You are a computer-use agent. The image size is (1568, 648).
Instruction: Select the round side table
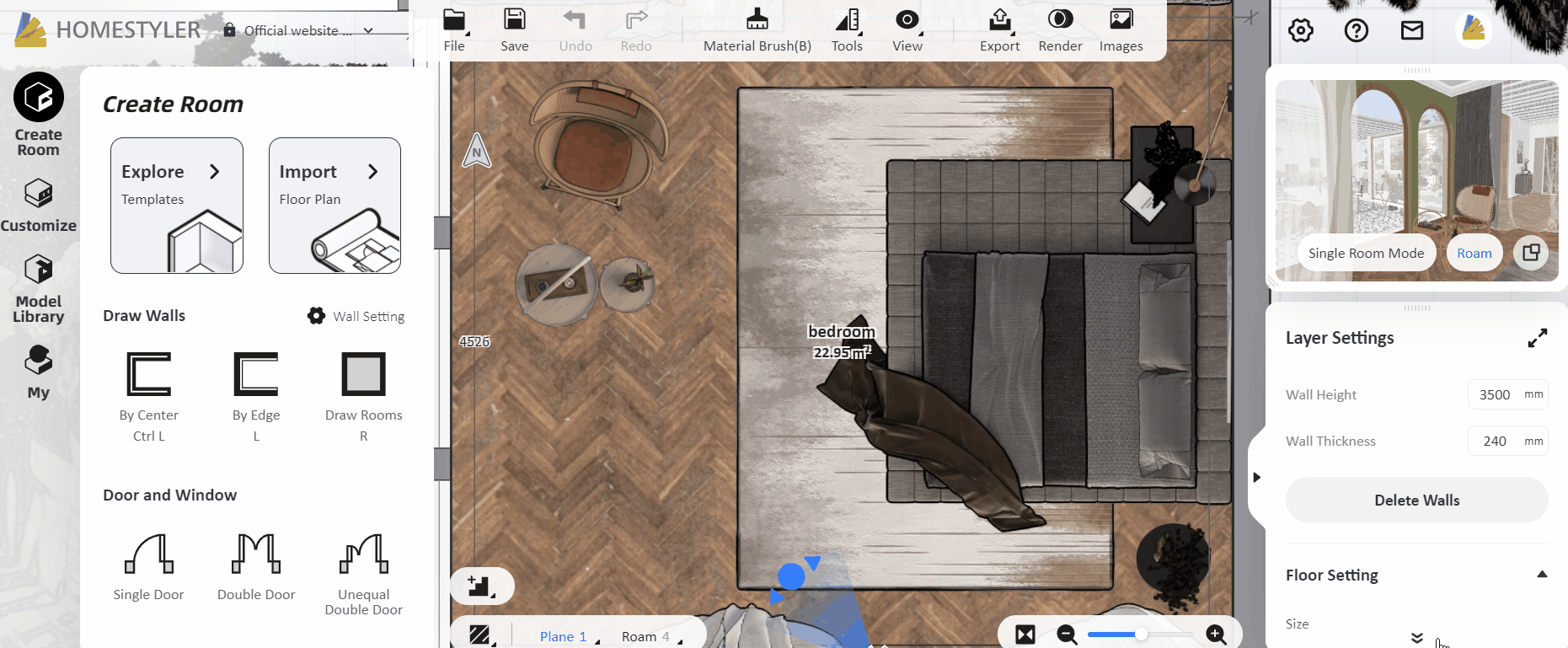point(557,285)
